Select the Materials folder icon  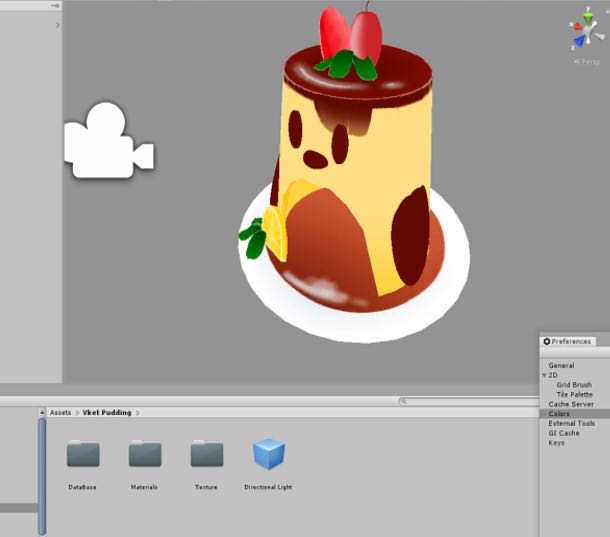pos(145,454)
